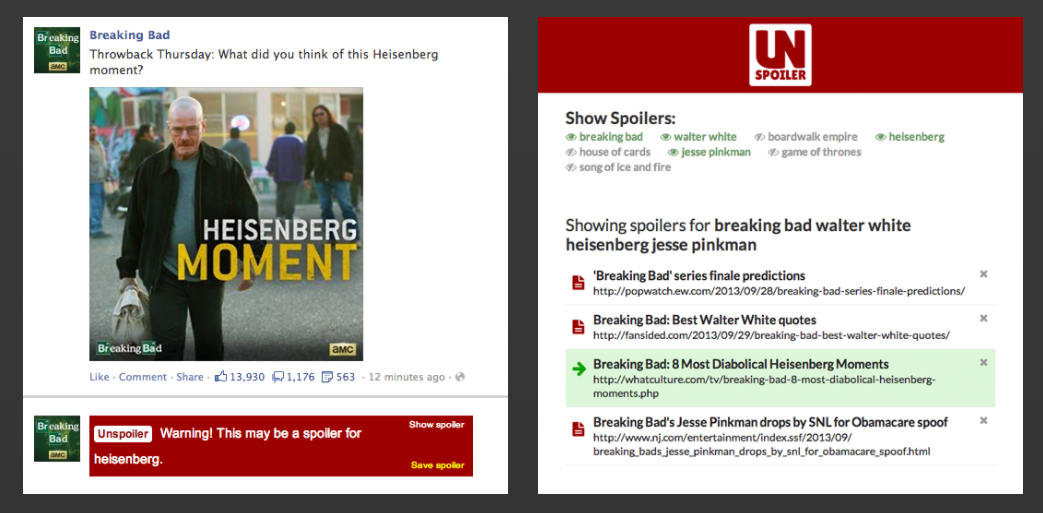1043x513 pixels.
Task: Click the popwatch.ew.com URL text
Action: click(779, 291)
